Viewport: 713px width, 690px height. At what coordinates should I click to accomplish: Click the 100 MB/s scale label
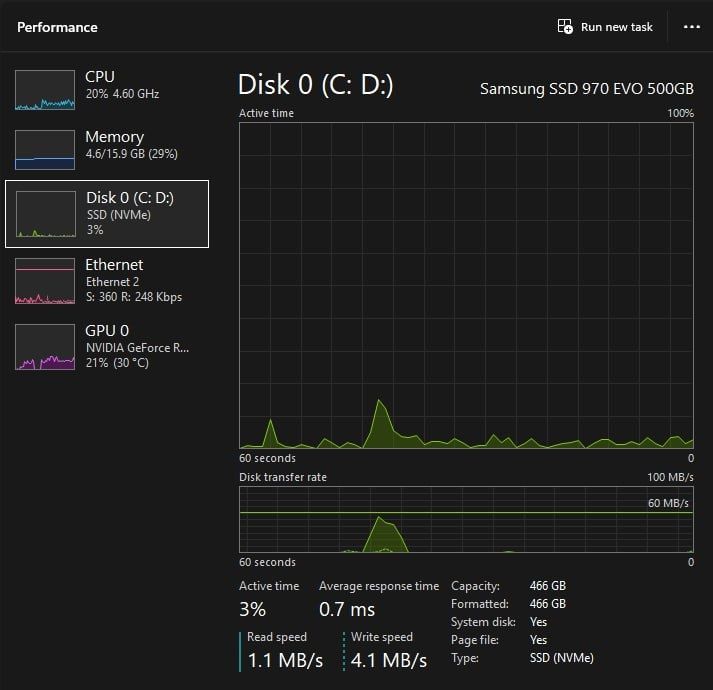point(670,477)
